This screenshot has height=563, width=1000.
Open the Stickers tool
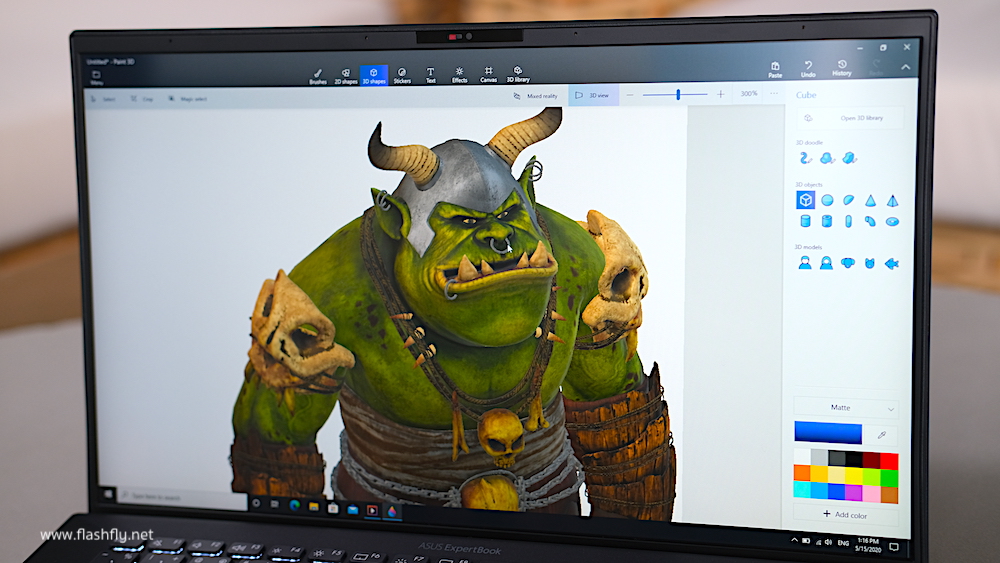402,75
